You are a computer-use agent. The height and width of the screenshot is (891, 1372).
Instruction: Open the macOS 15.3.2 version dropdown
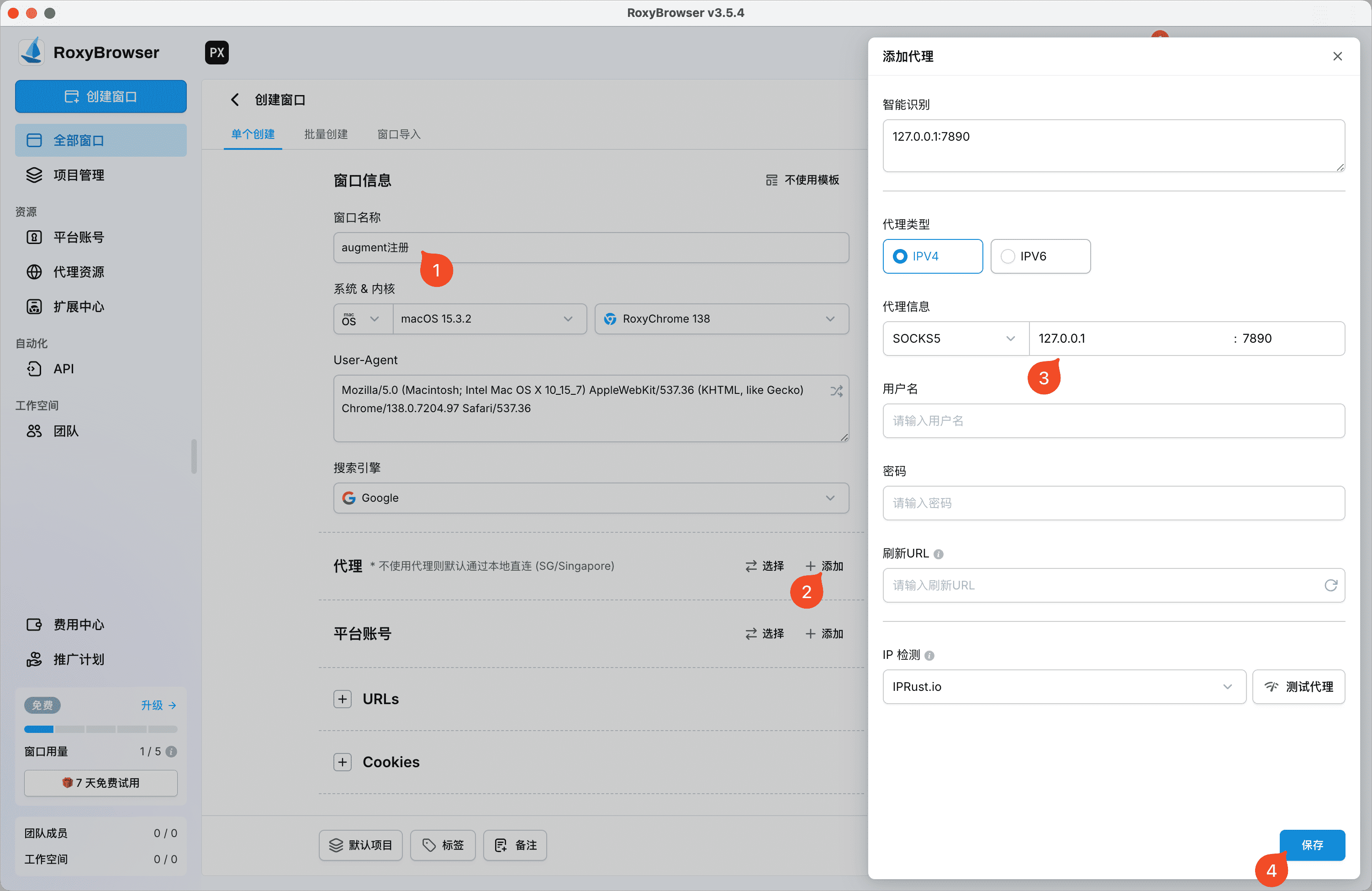click(489, 318)
